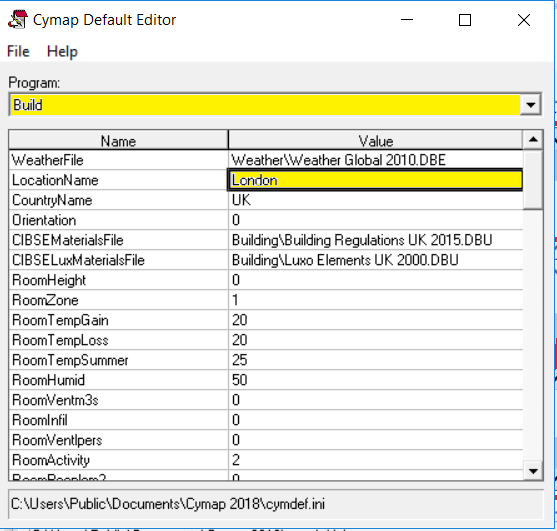Click the RoomHeight value cell

click(375, 280)
